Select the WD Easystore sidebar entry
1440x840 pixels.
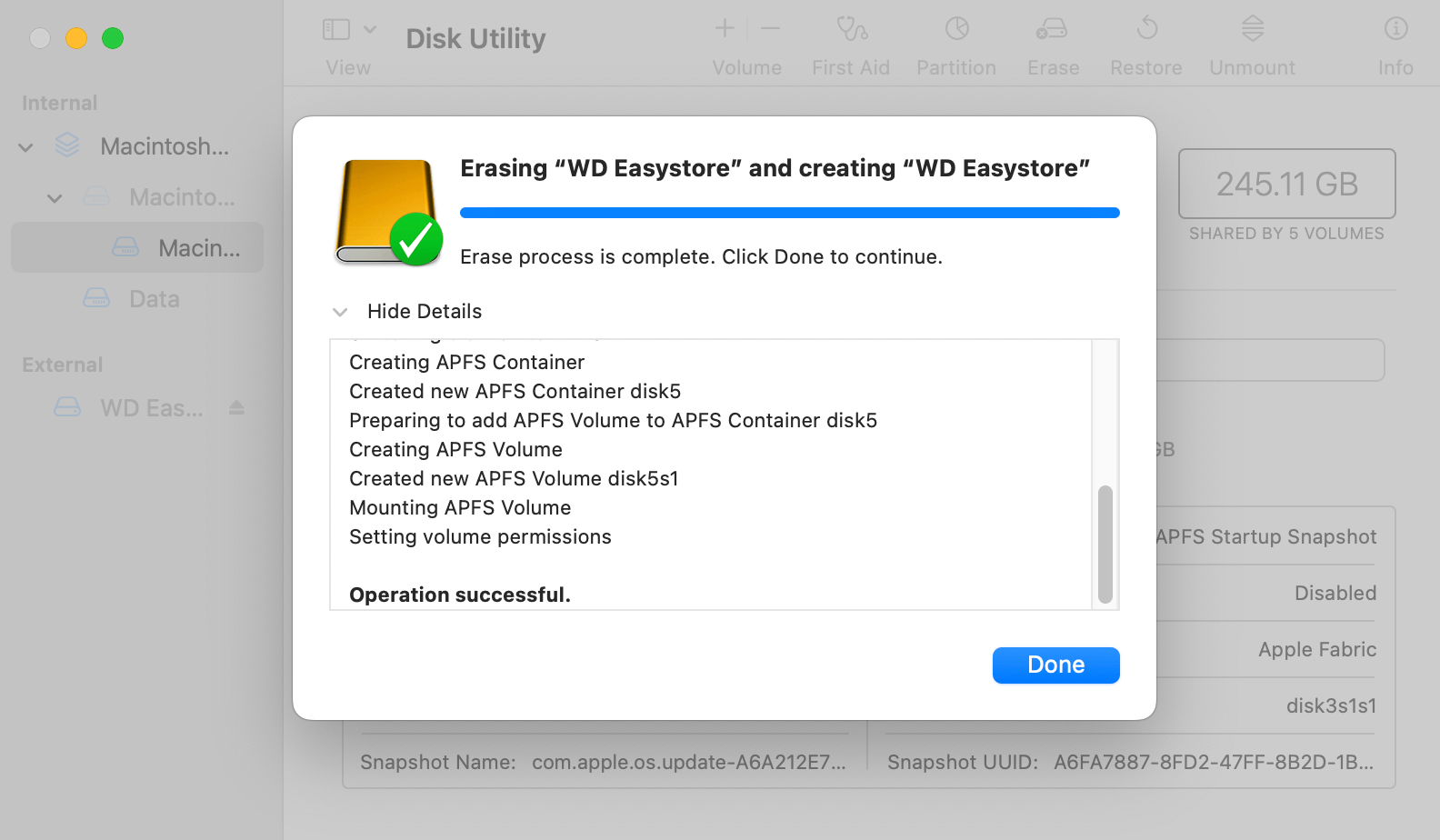[x=151, y=408]
